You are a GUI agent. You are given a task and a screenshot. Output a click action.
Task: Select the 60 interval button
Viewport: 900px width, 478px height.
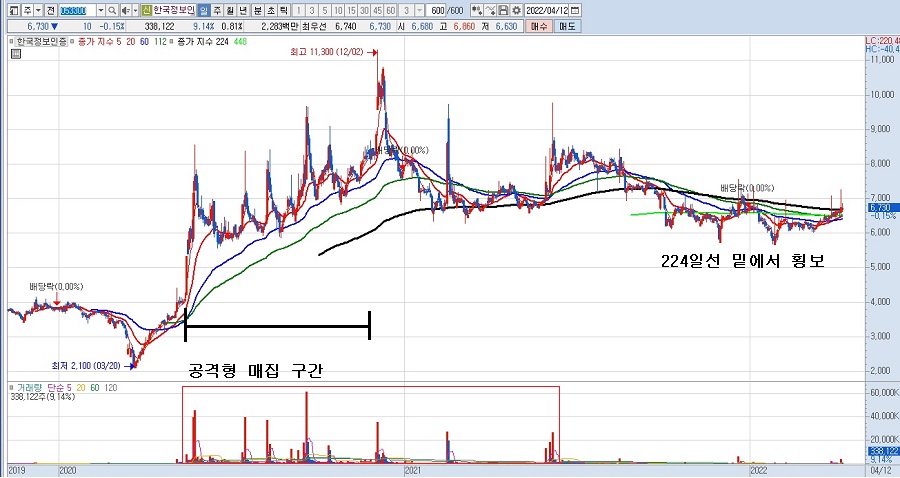click(x=390, y=10)
